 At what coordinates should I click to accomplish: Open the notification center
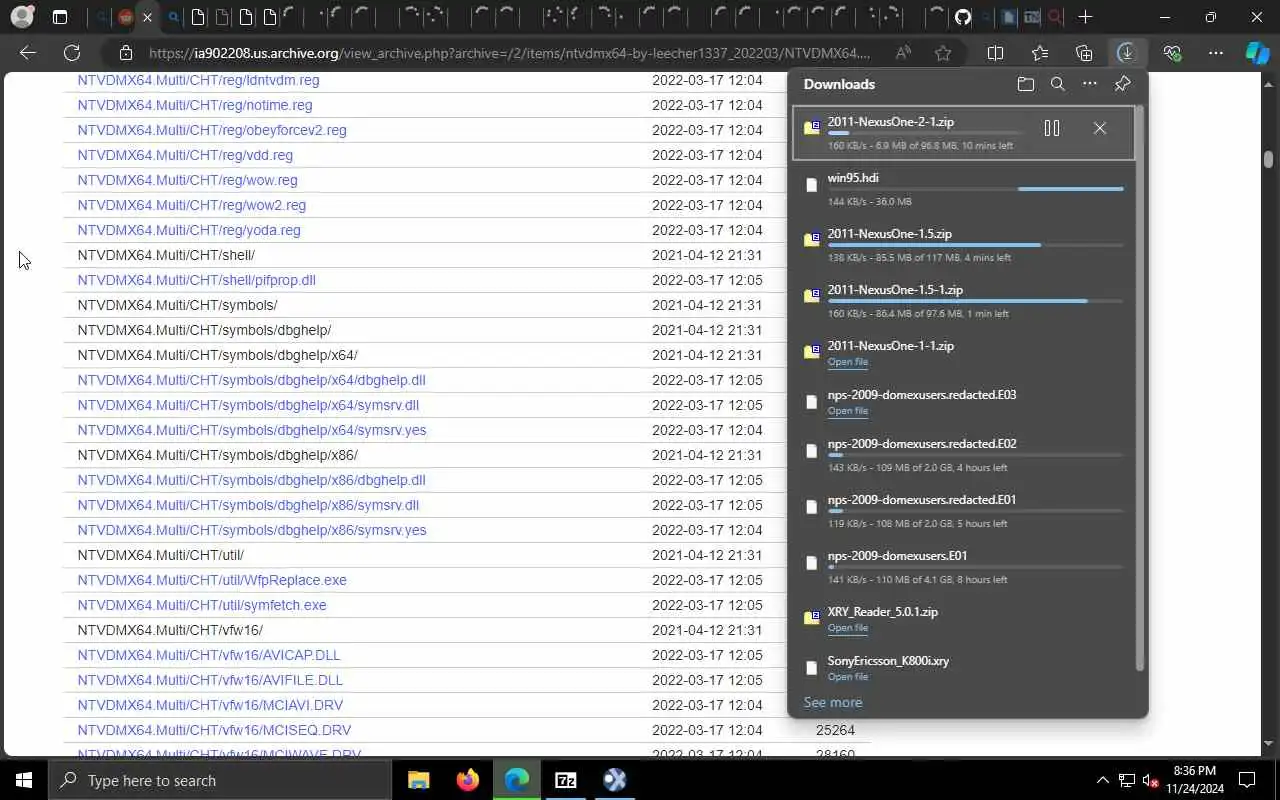(1247, 780)
